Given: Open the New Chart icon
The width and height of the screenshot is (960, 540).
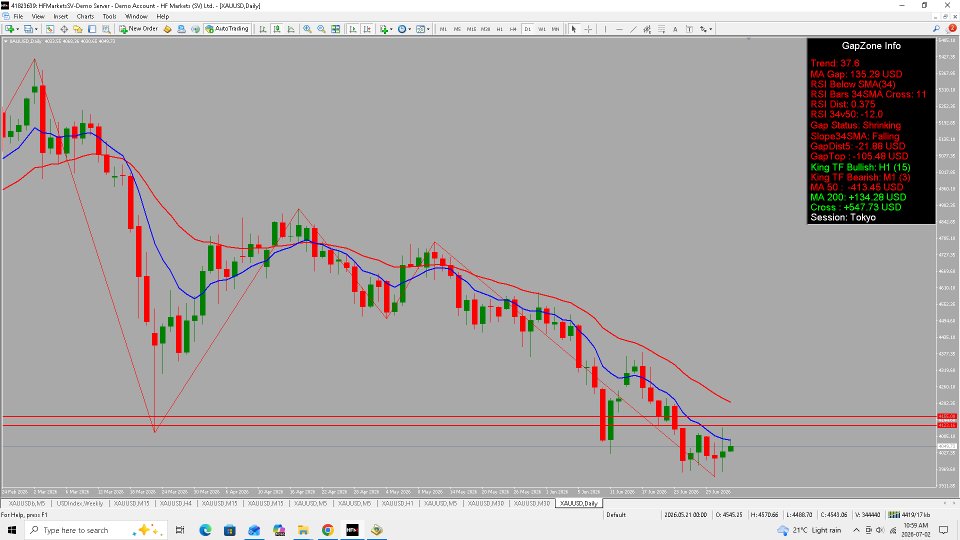Looking at the screenshot, I should [10, 29].
